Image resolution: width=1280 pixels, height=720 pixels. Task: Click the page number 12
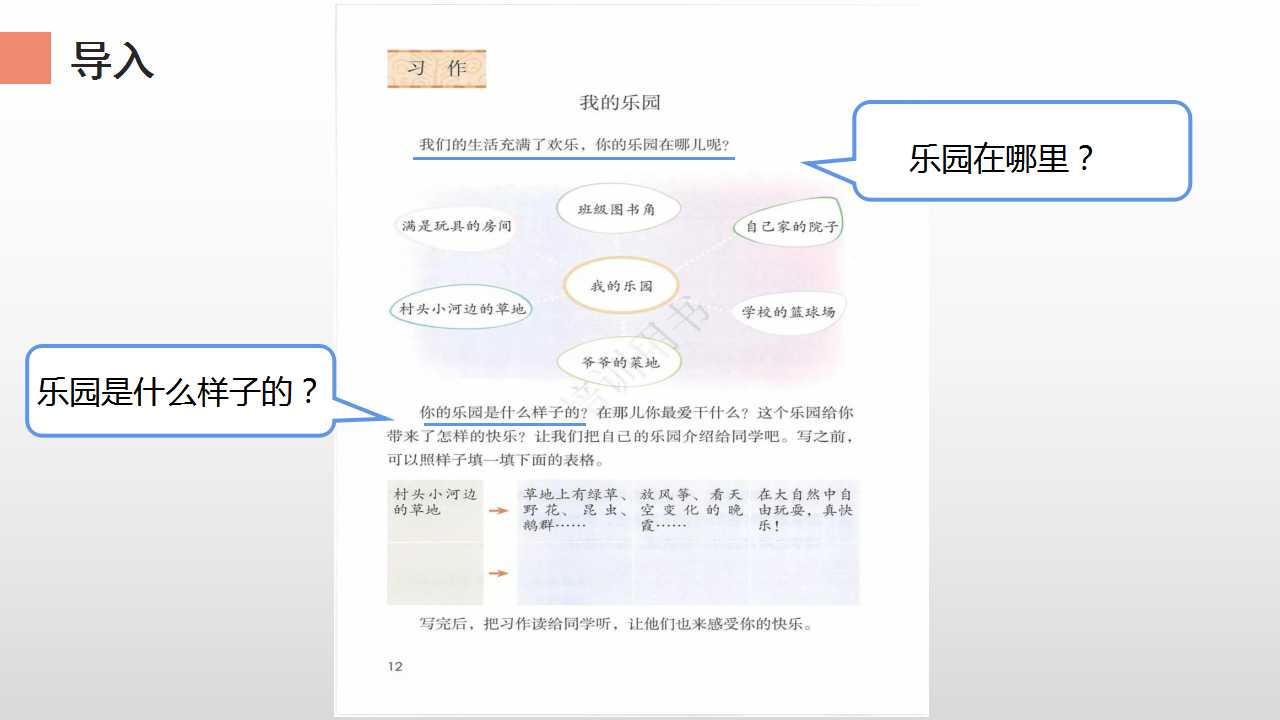tap(395, 666)
